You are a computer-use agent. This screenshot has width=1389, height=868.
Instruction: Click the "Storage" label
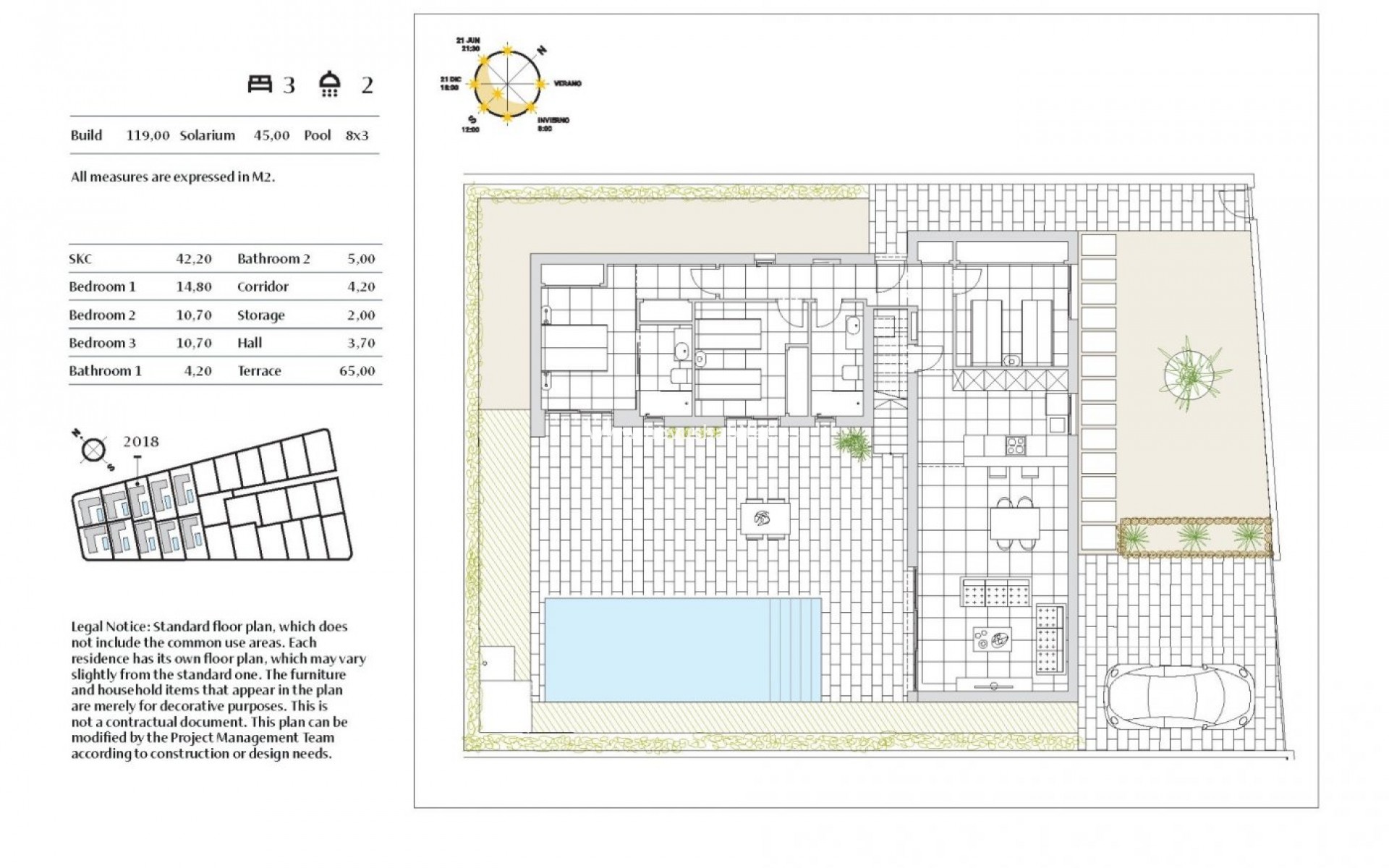coord(260,315)
